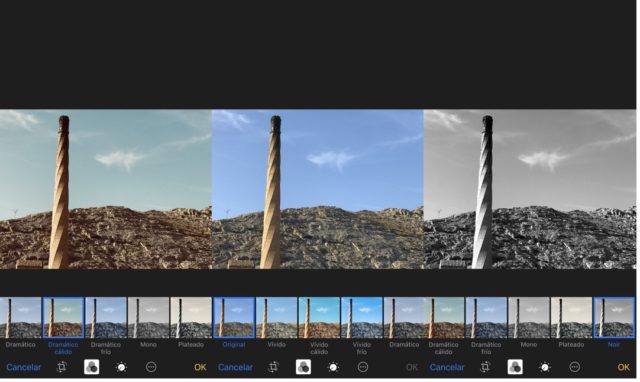Tap the original blue-sky photo preview
The width and height of the screenshot is (640, 382).
point(319,190)
